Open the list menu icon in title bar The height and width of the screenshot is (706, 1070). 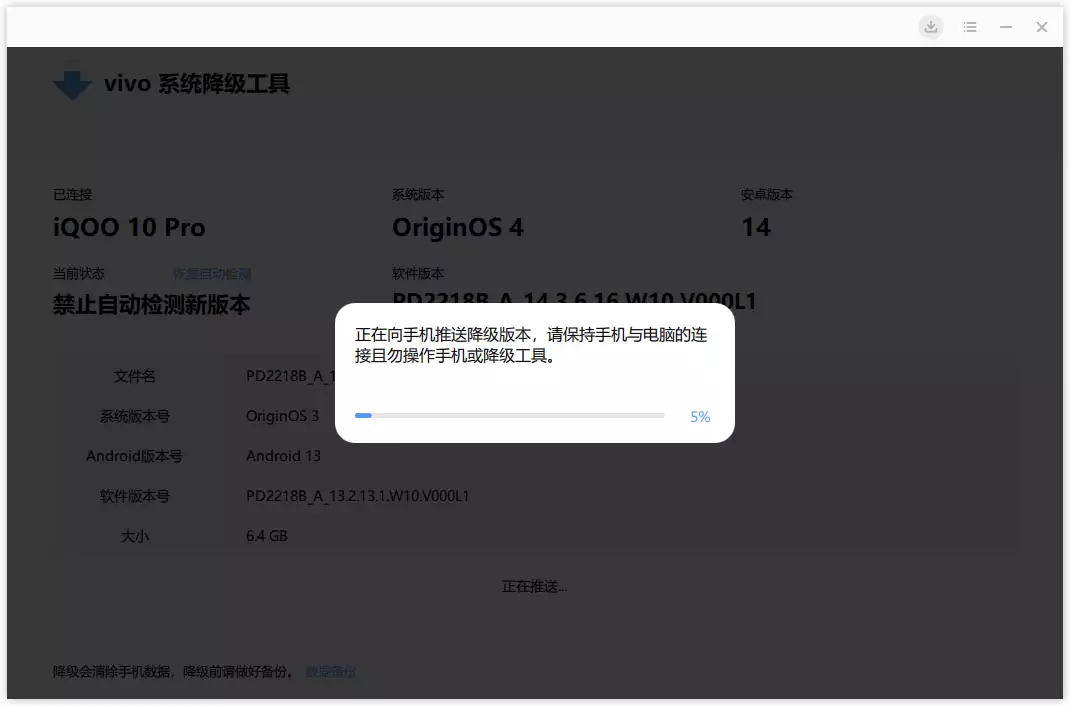970,27
